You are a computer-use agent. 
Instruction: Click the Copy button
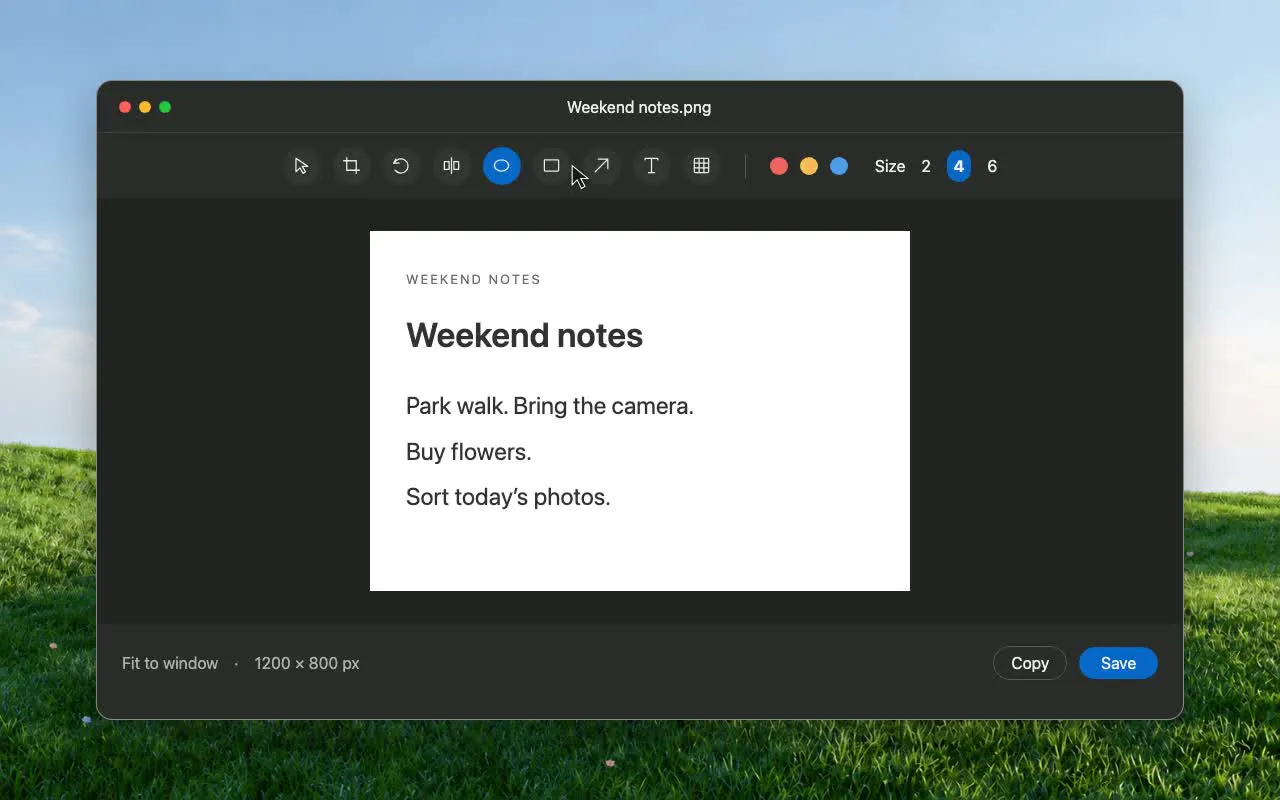[1030, 663]
